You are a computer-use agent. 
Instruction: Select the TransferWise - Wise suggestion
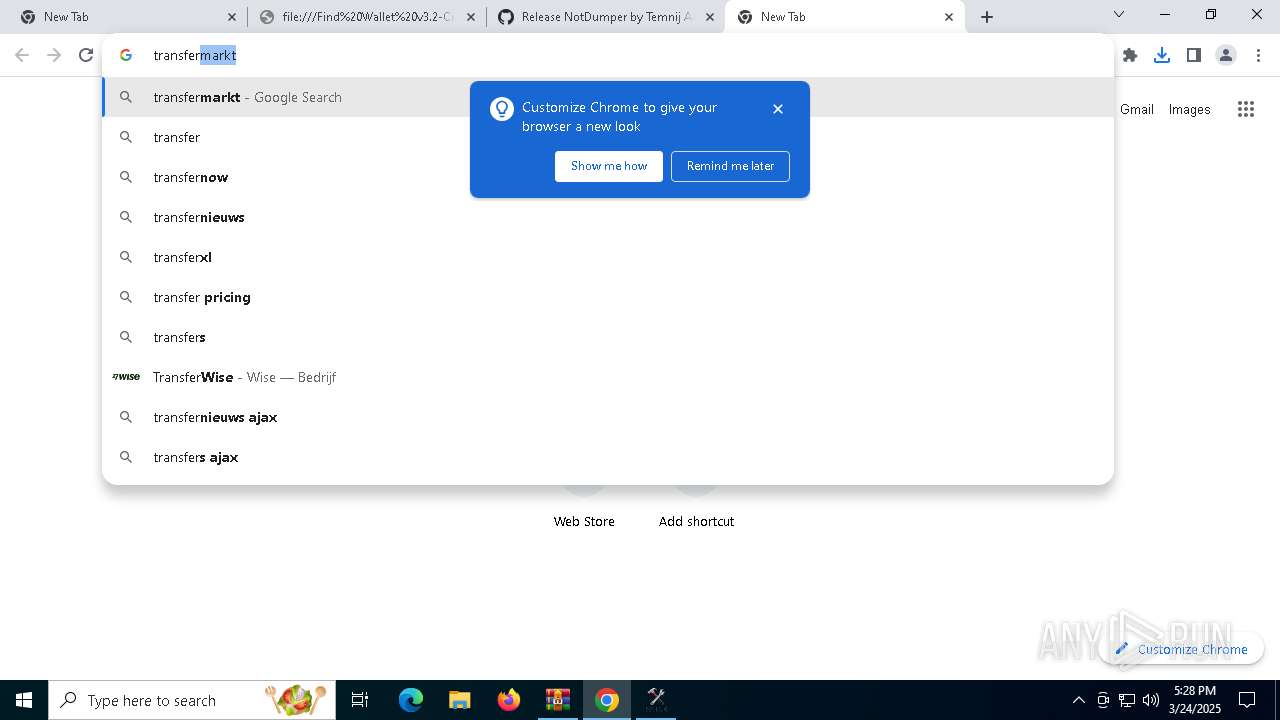pyautogui.click(x=608, y=377)
